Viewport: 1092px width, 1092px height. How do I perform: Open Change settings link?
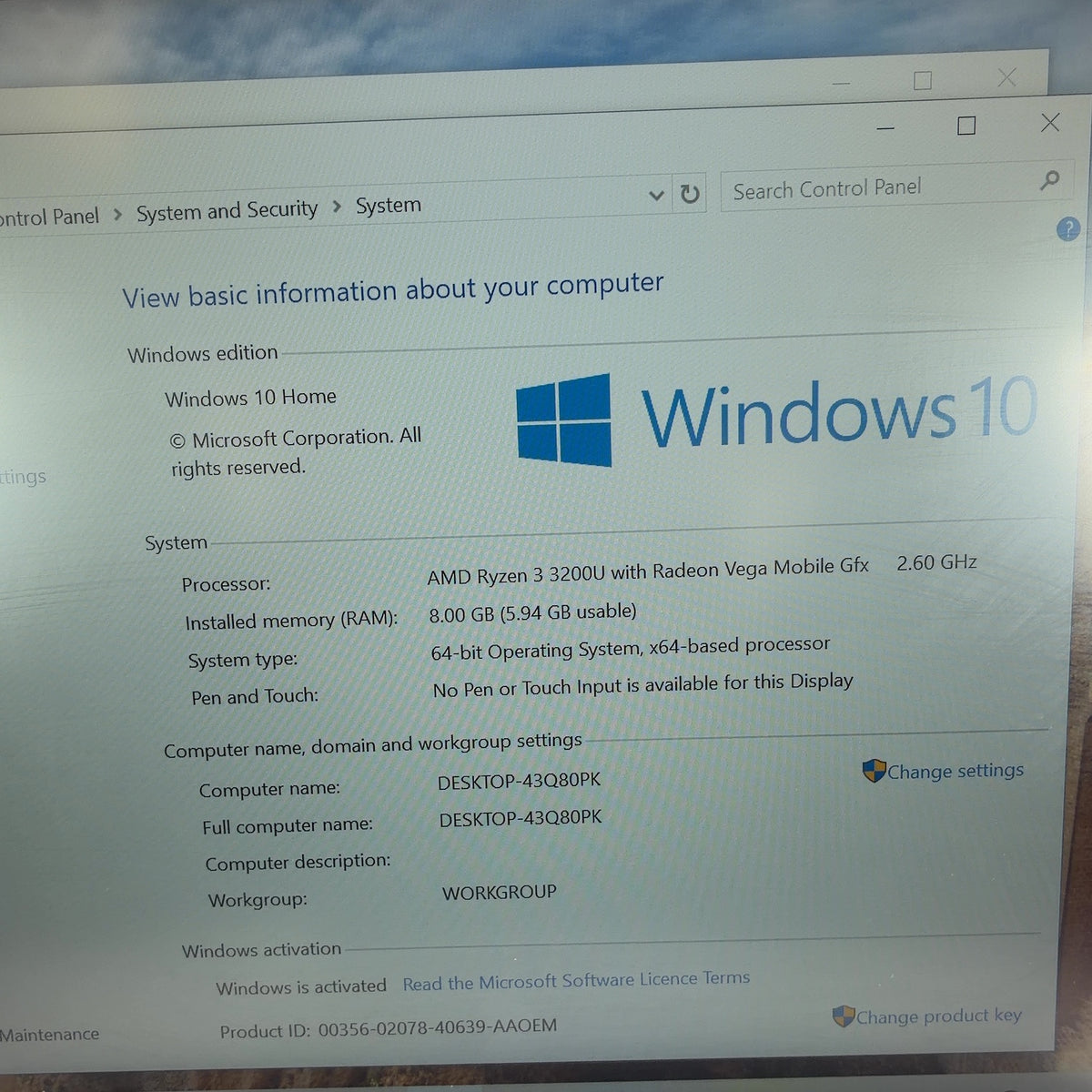pyautogui.click(x=955, y=771)
